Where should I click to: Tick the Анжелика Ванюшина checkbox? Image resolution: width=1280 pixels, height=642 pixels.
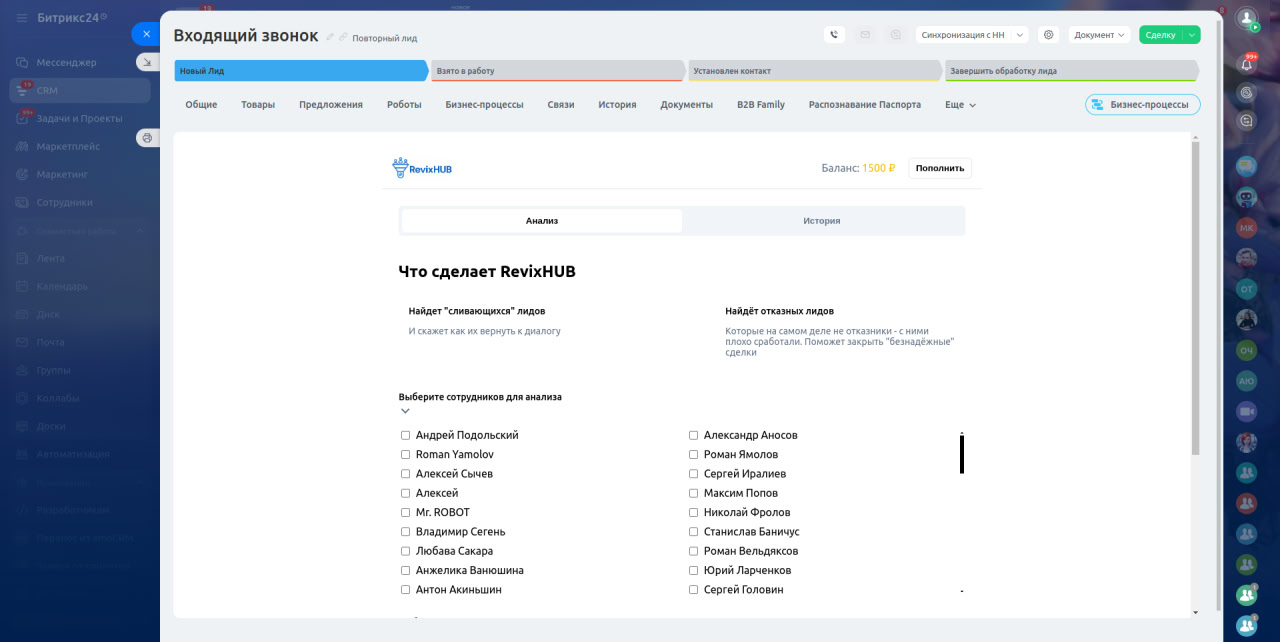405,571
